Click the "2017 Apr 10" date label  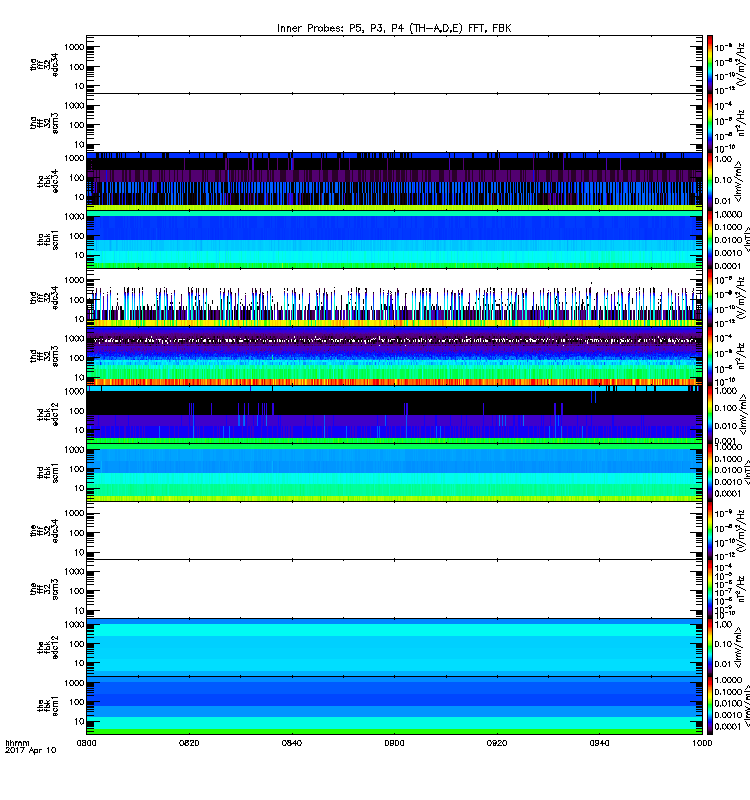[x=31, y=751]
